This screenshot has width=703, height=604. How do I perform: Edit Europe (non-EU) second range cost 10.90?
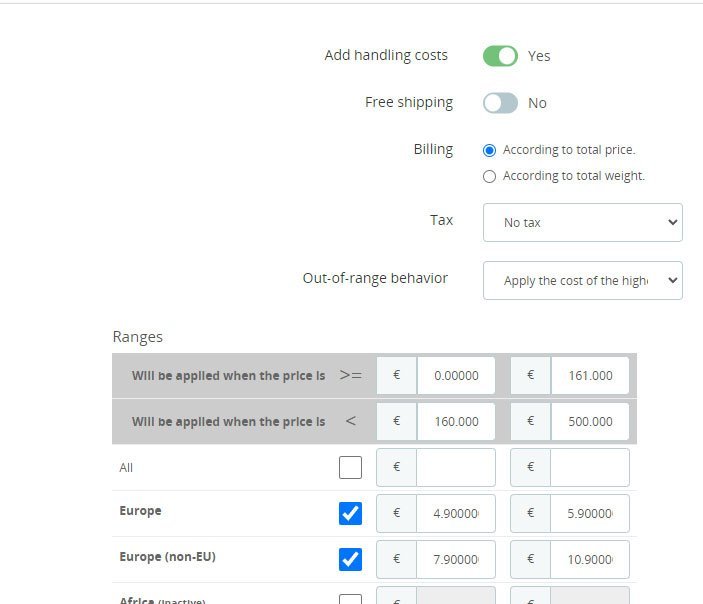click(589, 559)
